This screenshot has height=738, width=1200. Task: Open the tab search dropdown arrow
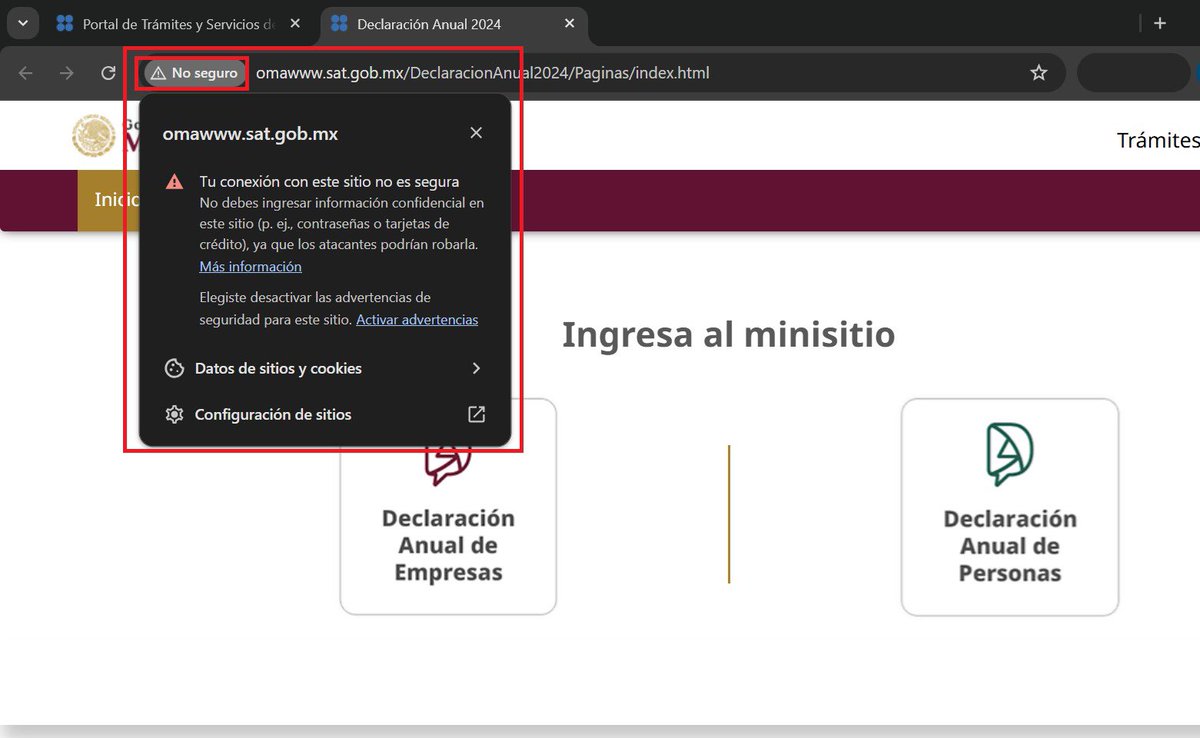22,22
